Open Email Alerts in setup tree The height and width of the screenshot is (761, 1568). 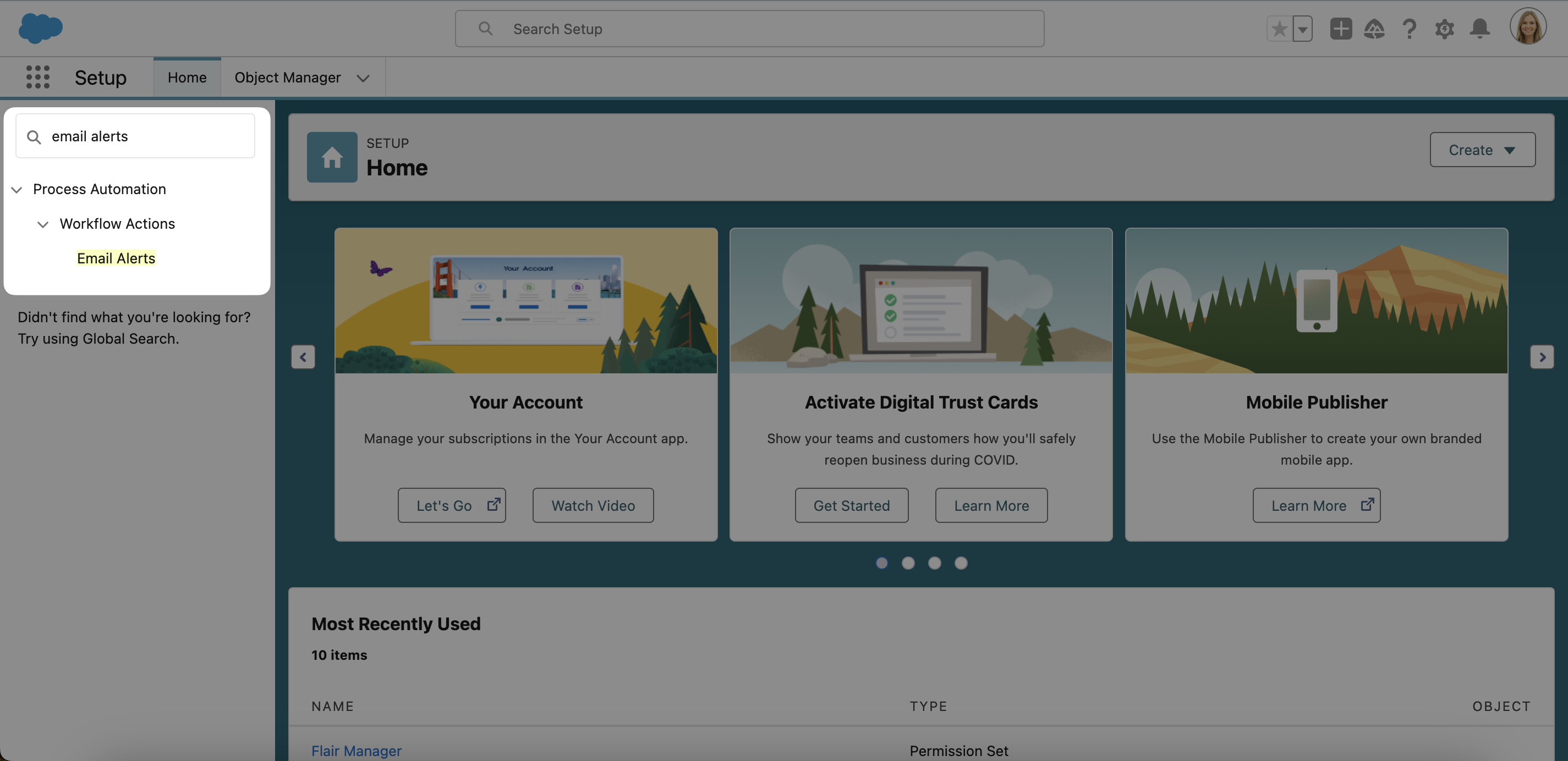pos(116,258)
